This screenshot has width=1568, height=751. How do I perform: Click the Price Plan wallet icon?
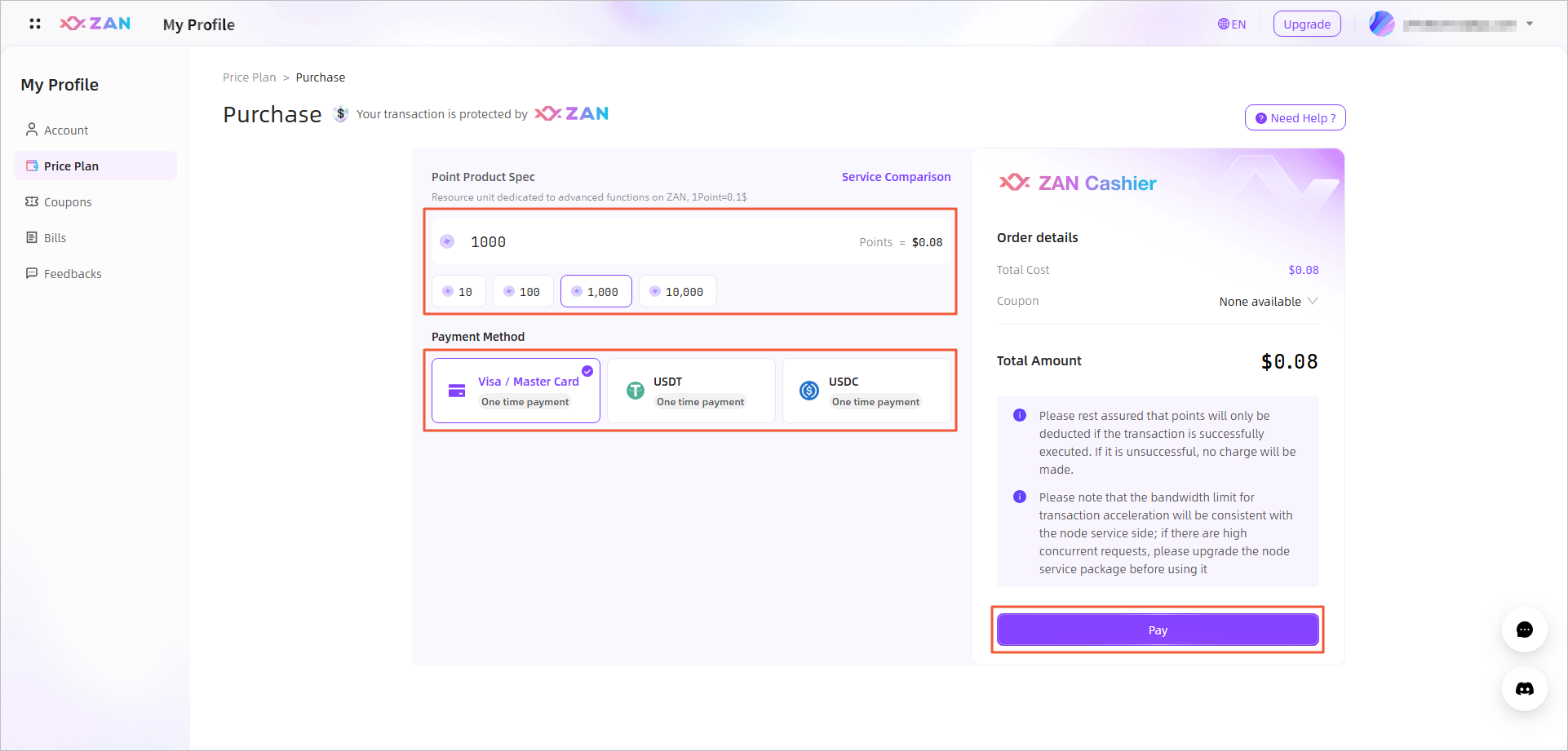click(32, 166)
